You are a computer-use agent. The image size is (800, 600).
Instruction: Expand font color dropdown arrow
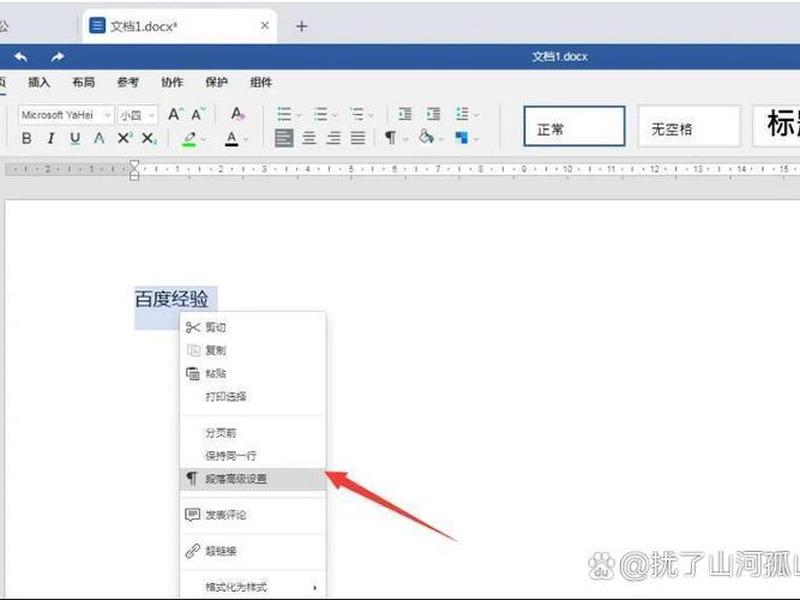pyautogui.click(x=246, y=139)
